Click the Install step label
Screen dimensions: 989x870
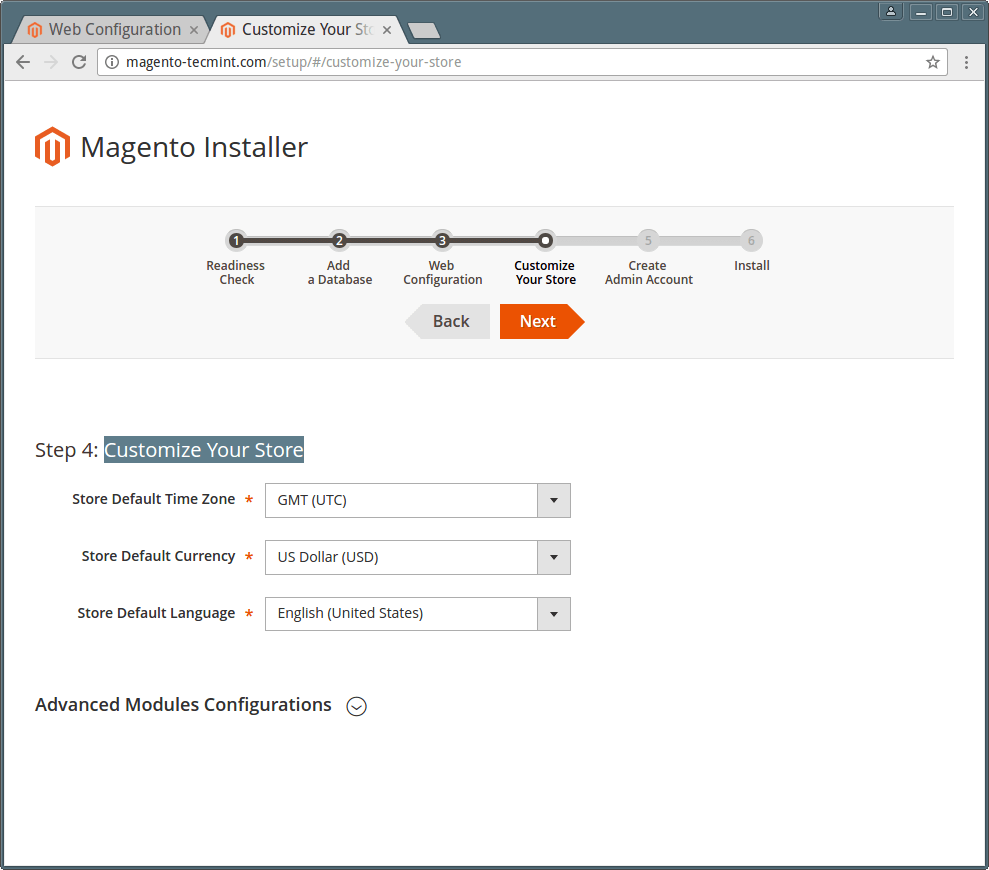click(751, 266)
